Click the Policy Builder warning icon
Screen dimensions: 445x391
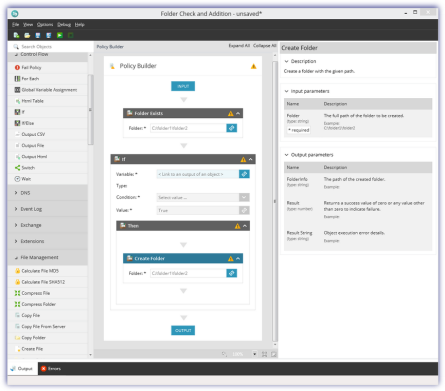(254, 66)
